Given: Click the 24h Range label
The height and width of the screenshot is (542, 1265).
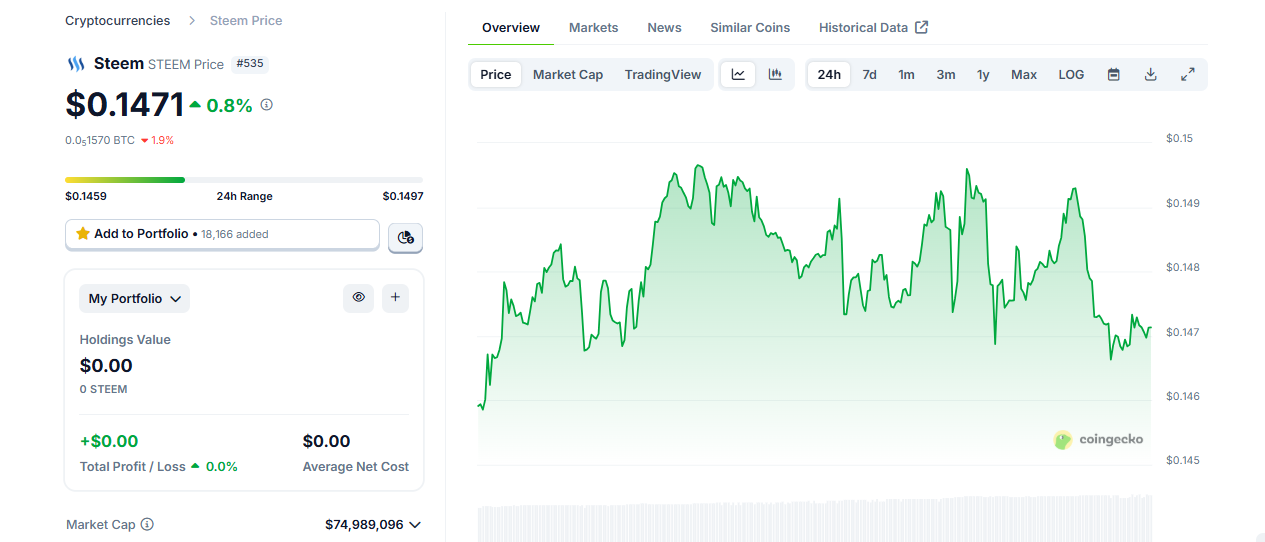Looking at the screenshot, I should tap(244, 196).
